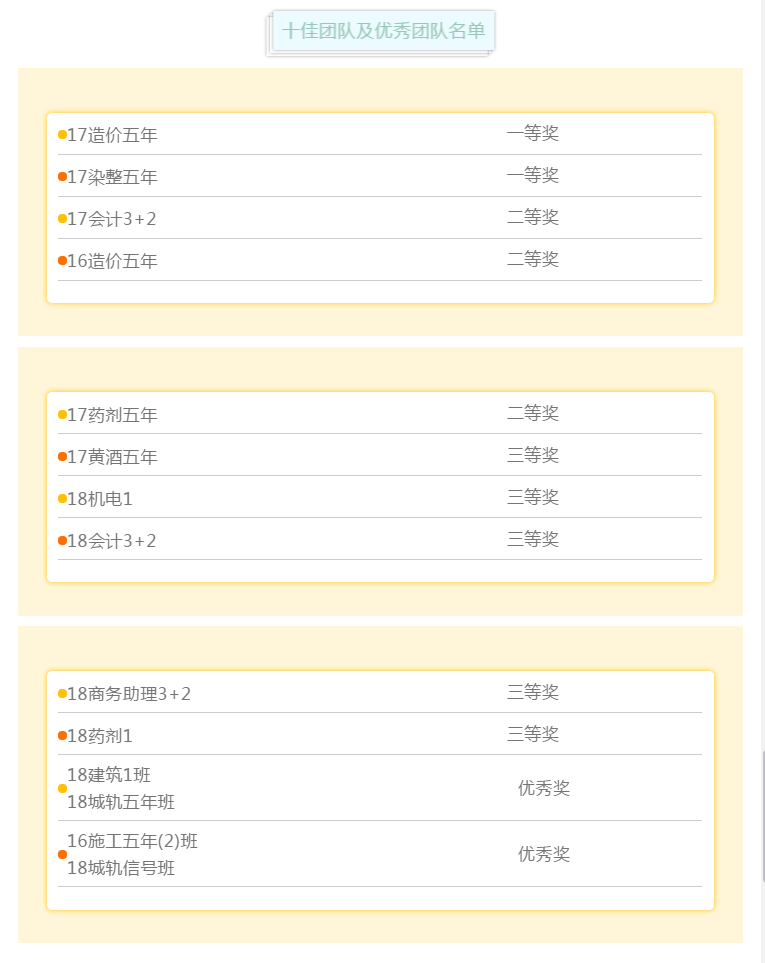Click the yellow bullet beside 18商务助理3+2

[x=62, y=694]
